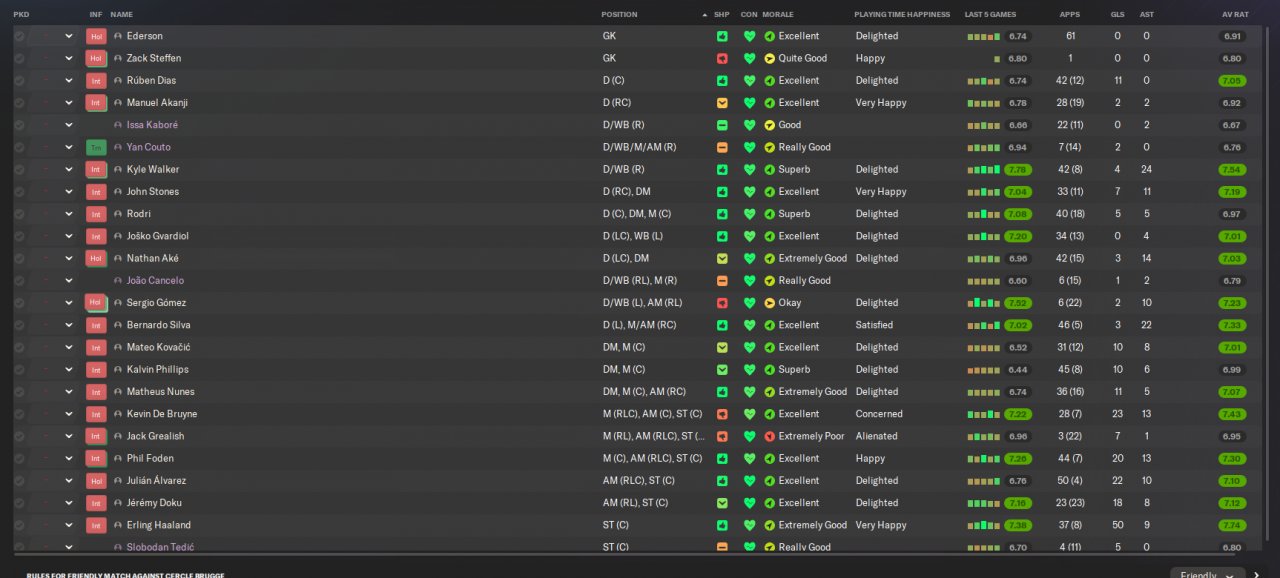The height and width of the screenshot is (578, 1280).
Task: Click Ederson's condition heart icon
Action: (x=749, y=36)
